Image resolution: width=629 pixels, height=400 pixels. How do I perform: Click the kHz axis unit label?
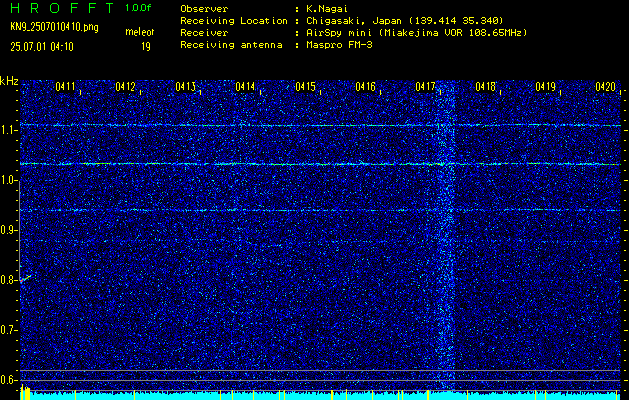[x=9, y=81]
